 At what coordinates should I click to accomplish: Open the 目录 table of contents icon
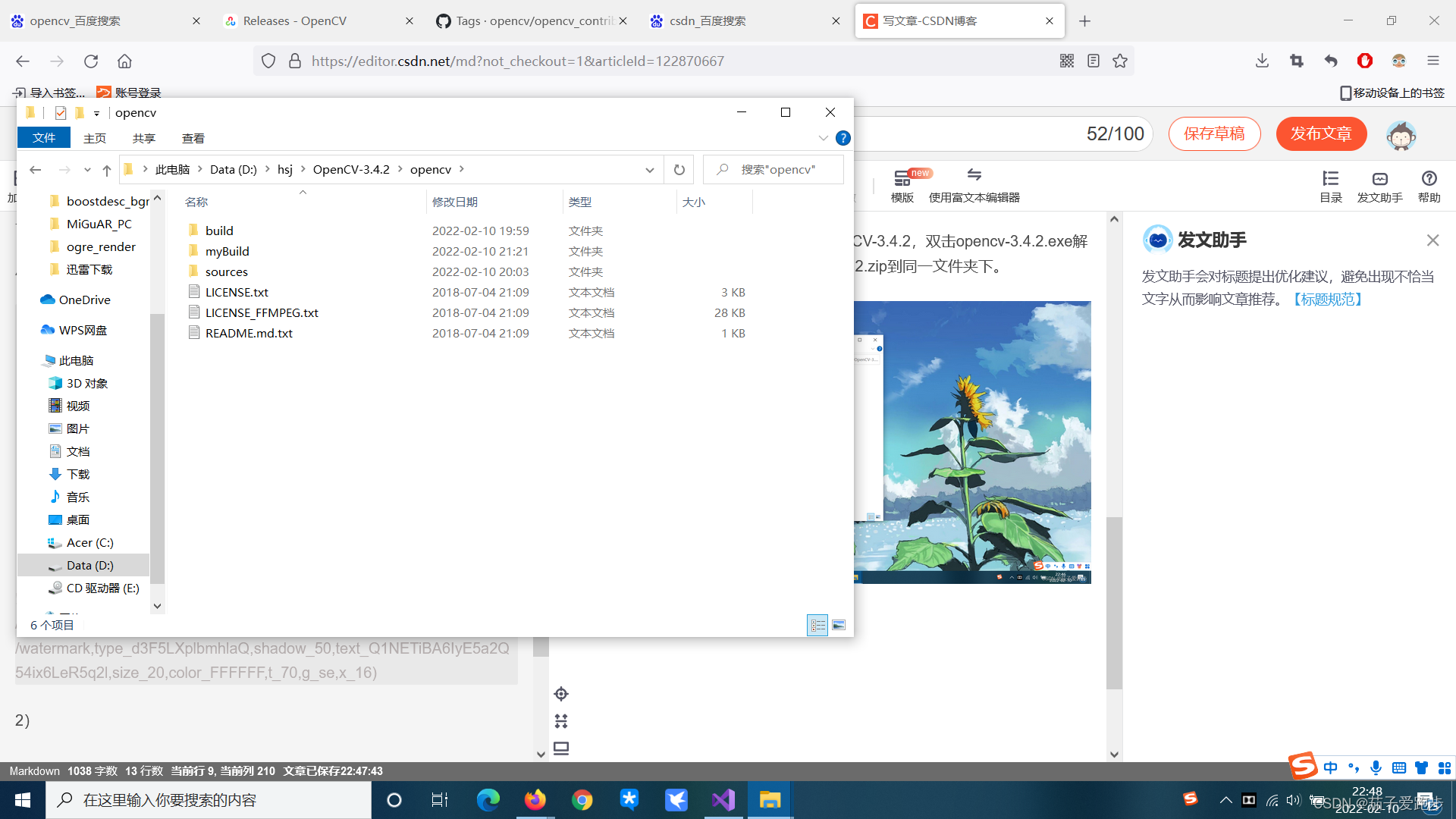[1331, 187]
